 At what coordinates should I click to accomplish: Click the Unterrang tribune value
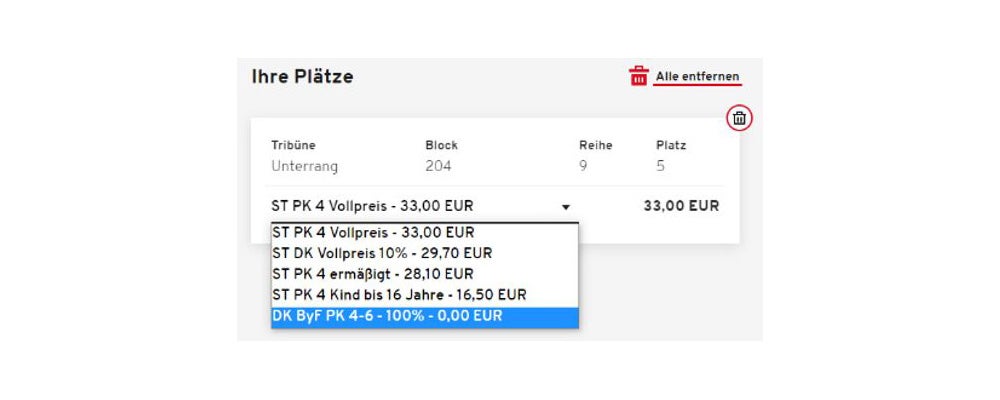pyautogui.click(x=304, y=167)
